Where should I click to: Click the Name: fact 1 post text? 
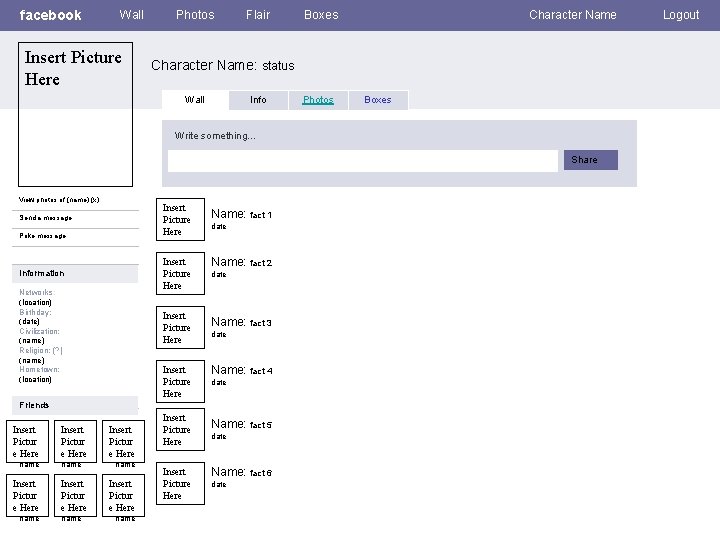coord(242,214)
